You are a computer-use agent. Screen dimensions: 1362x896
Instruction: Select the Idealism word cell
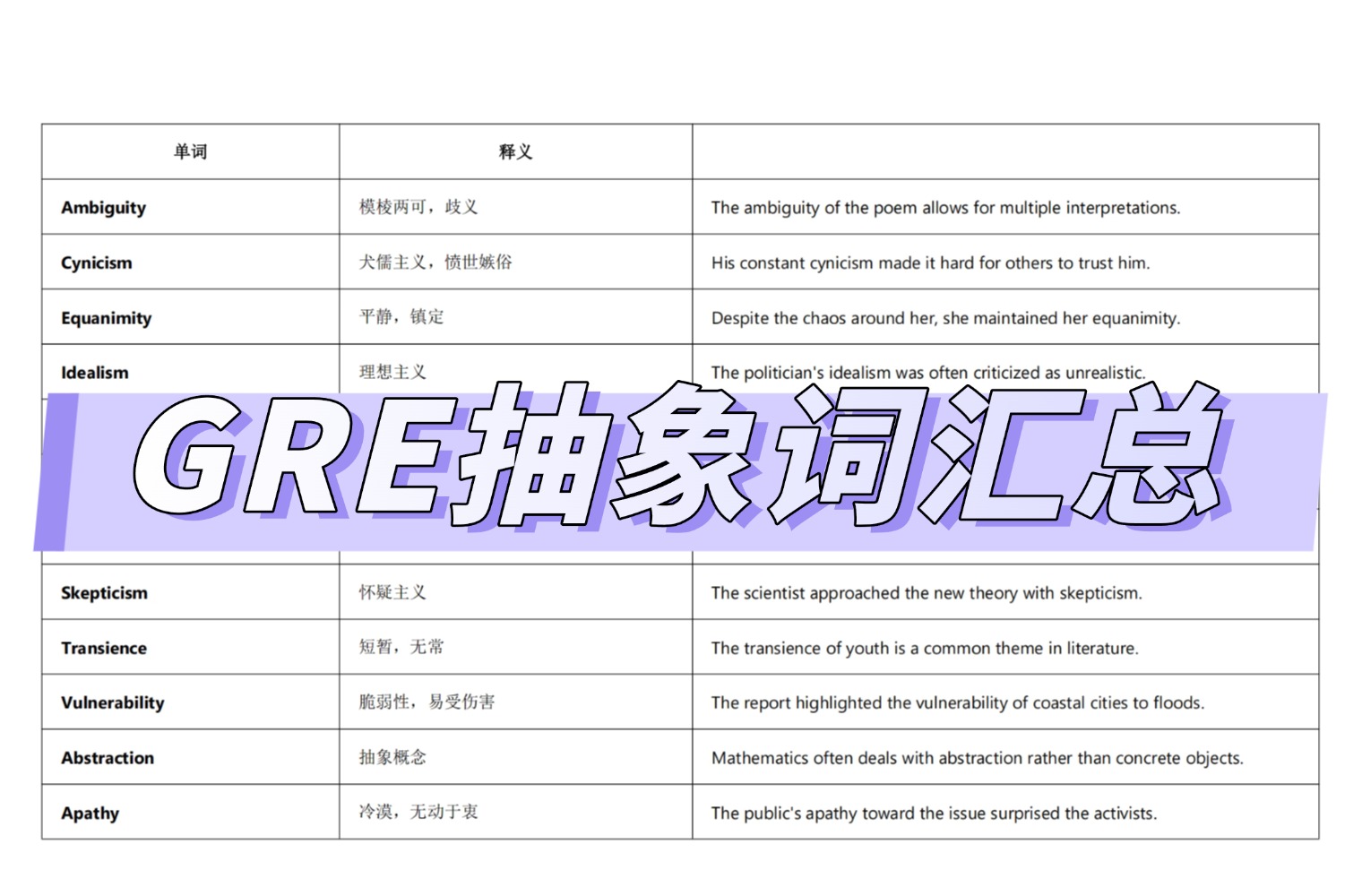click(x=94, y=373)
